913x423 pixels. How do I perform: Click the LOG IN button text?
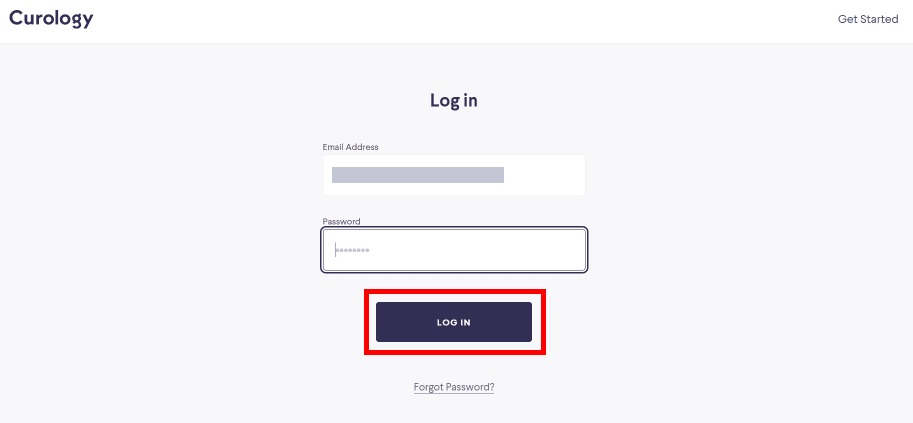pos(454,322)
